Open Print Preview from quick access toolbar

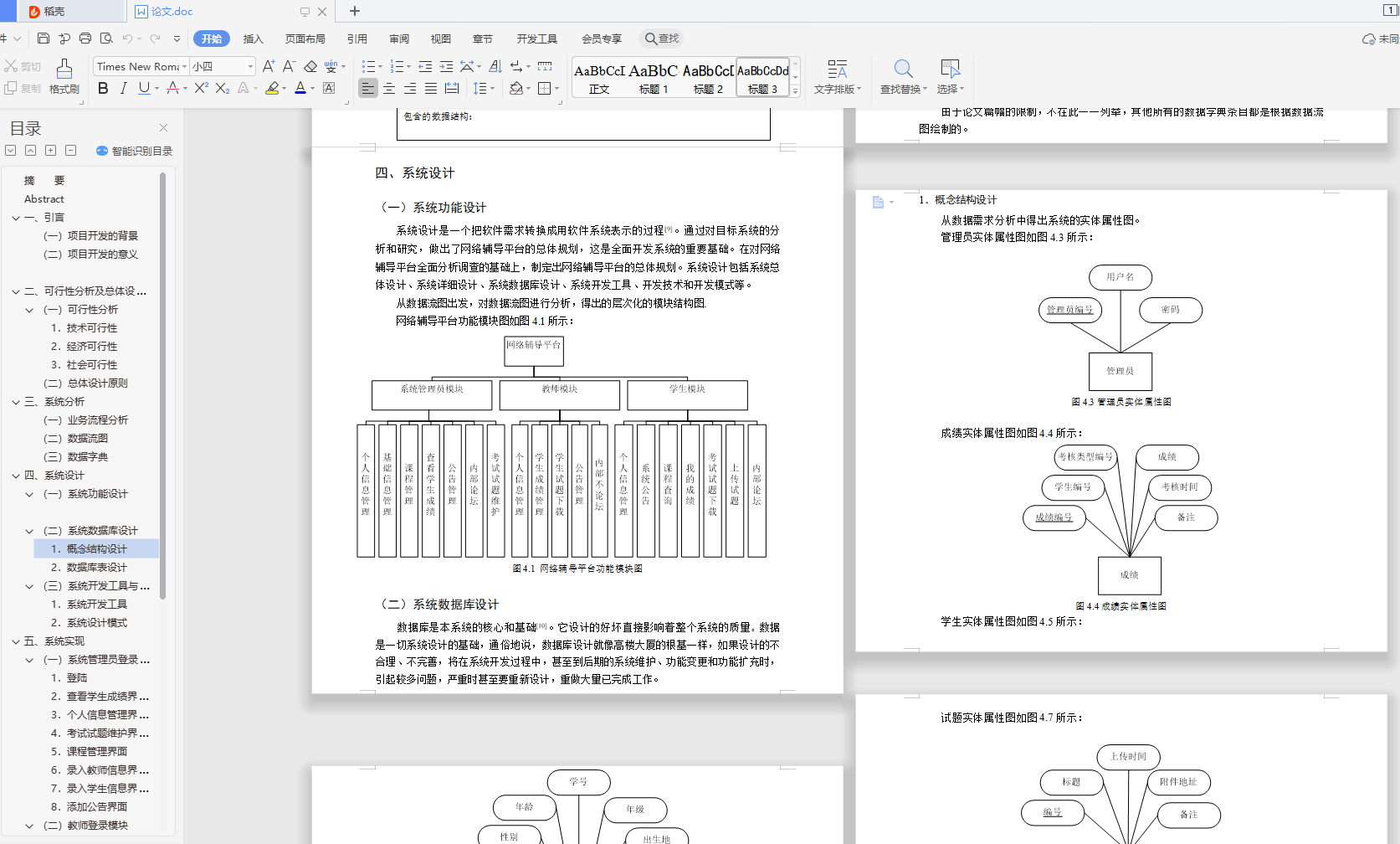coord(106,39)
